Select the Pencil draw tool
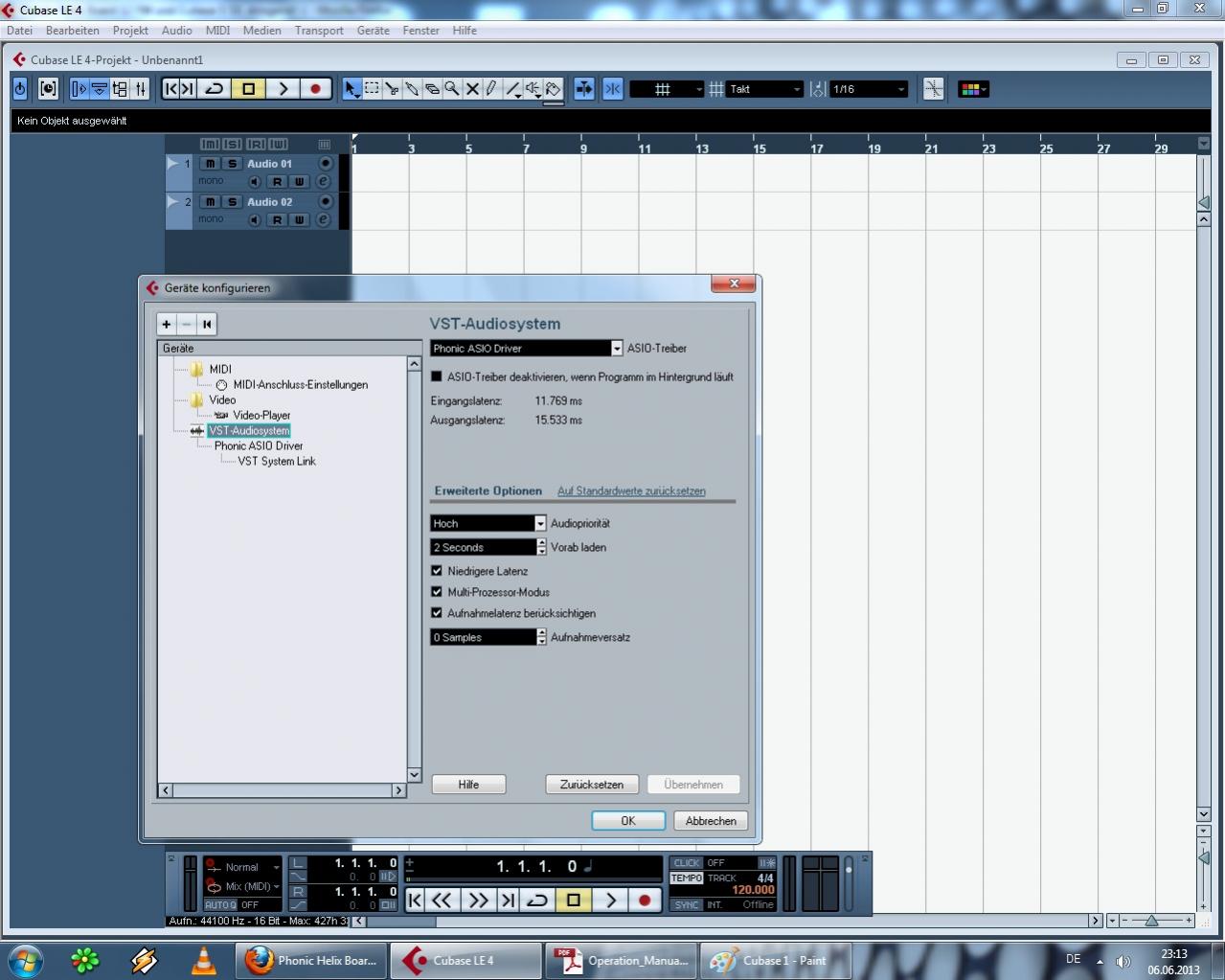The width and height of the screenshot is (1225, 980). tap(492, 89)
